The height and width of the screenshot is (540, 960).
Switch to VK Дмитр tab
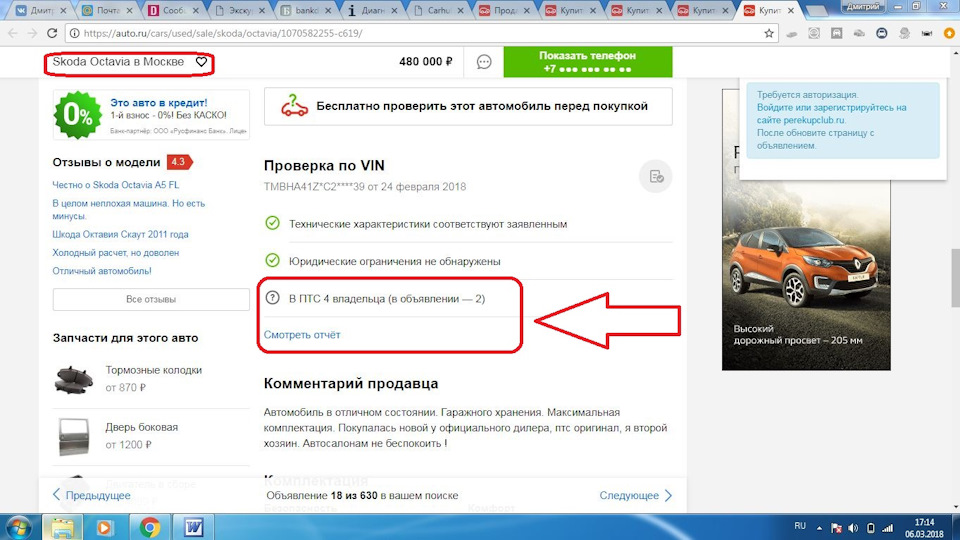[x=39, y=10]
